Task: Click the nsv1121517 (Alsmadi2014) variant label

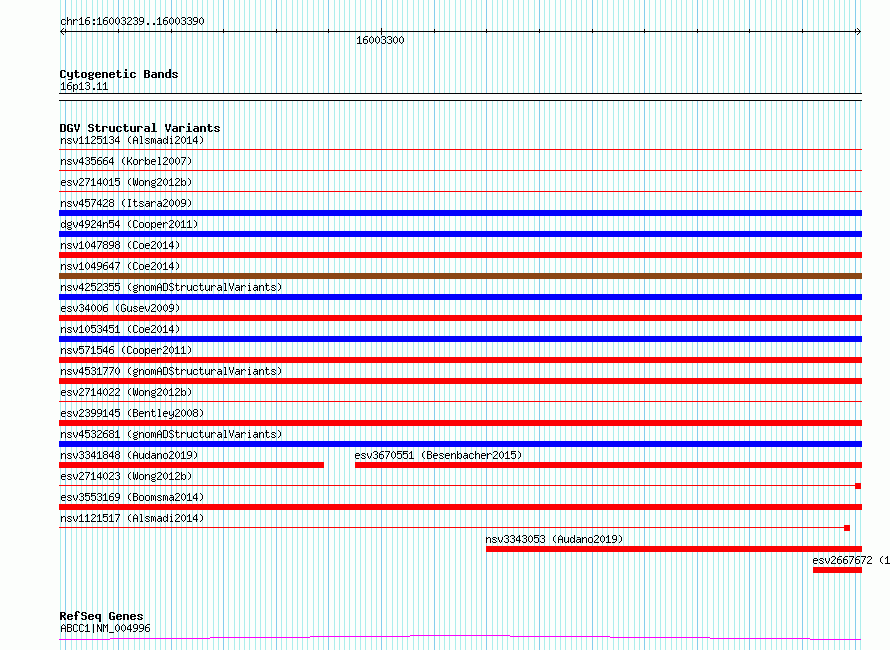Action: [132, 518]
